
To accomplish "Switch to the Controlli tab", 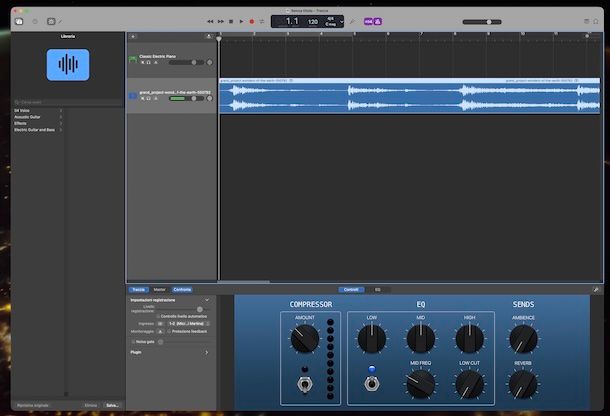I will [x=351, y=290].
